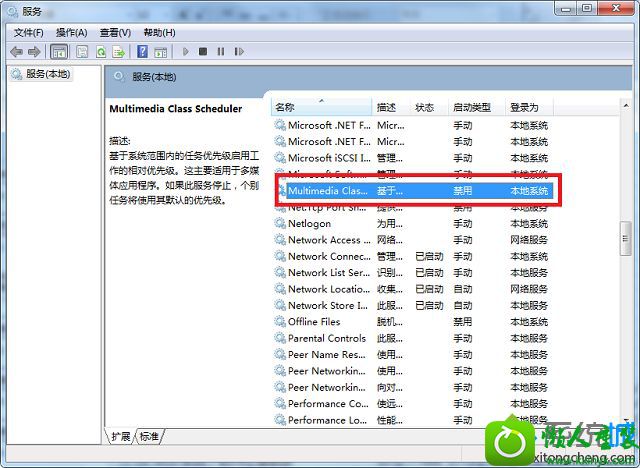Click the scroll up arrow of services list
640x468 pixels.
pyautogui.click(x=625, y=106)
